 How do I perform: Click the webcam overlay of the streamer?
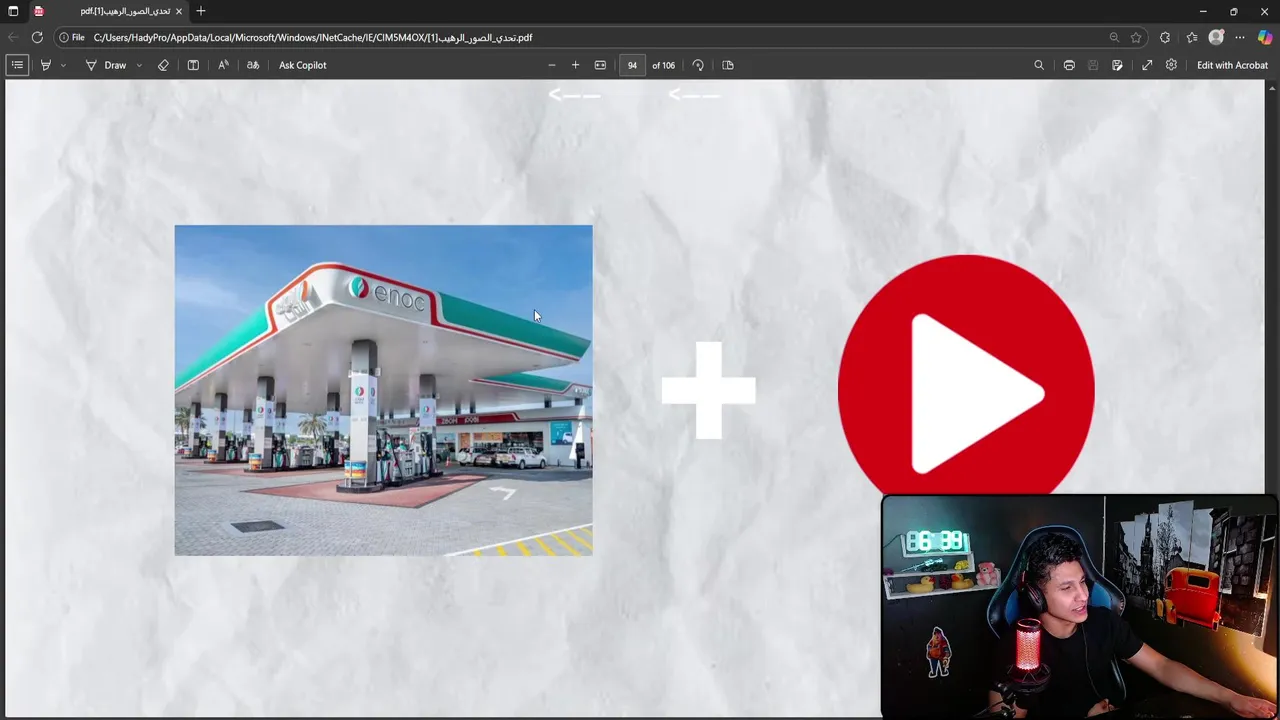1080,606
